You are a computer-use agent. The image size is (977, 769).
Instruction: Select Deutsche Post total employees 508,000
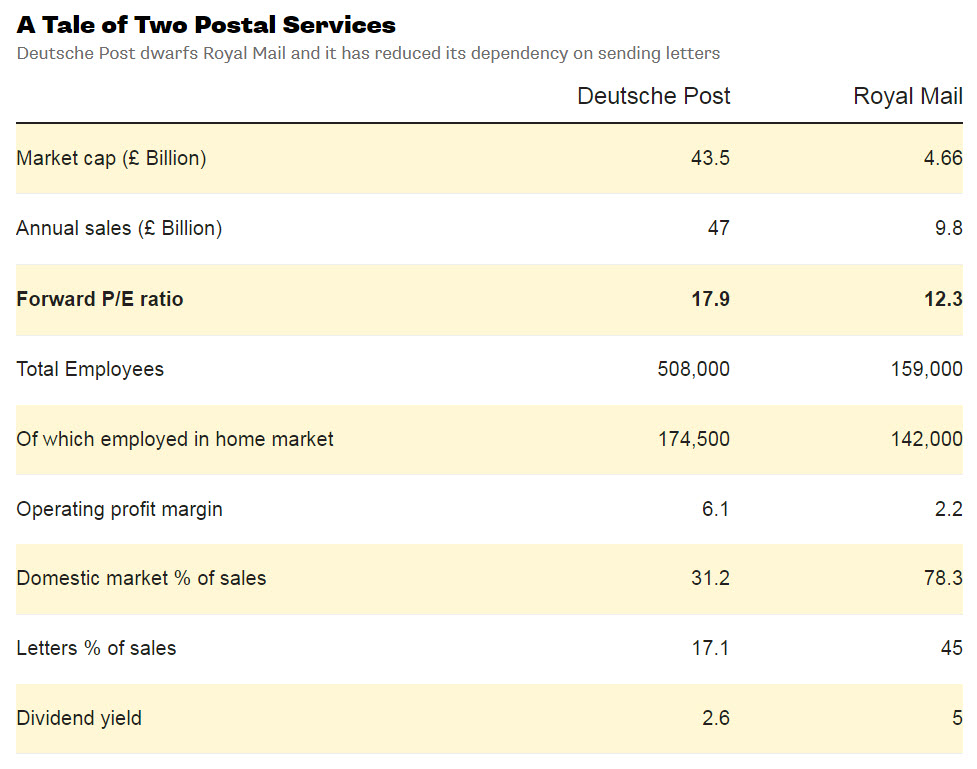(x=693, y=369)
